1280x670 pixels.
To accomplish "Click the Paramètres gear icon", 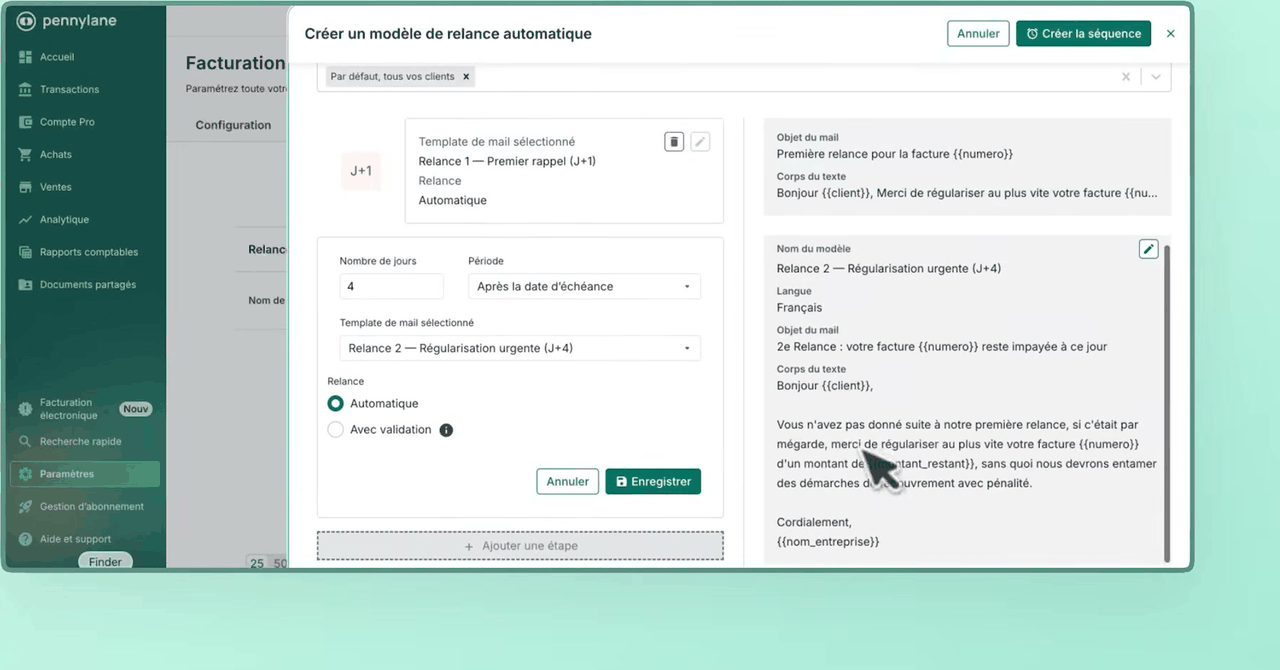I will coord(25,474).
